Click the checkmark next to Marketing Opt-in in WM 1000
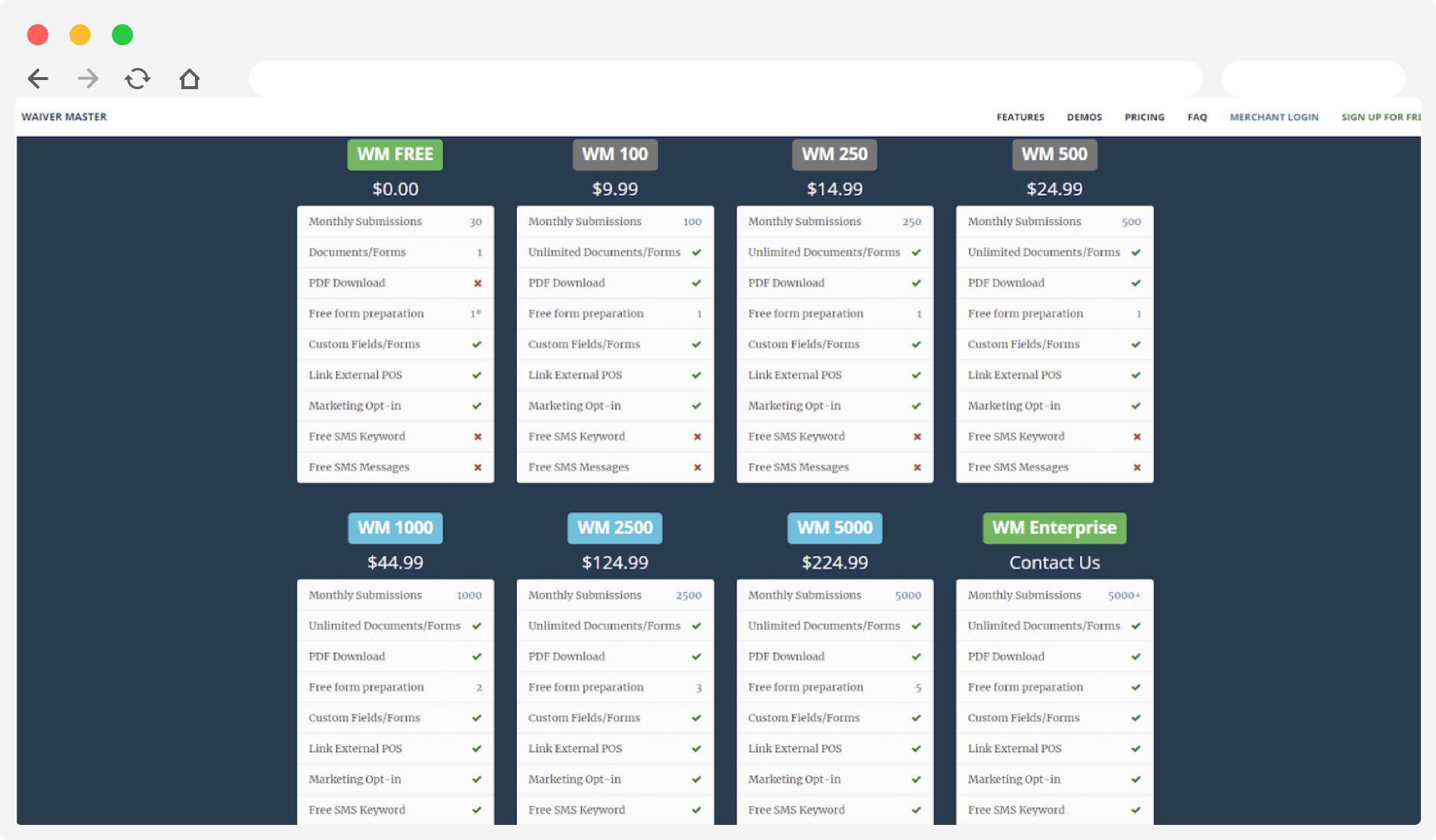The image size is (1436, 840). (x=477, y=779)
